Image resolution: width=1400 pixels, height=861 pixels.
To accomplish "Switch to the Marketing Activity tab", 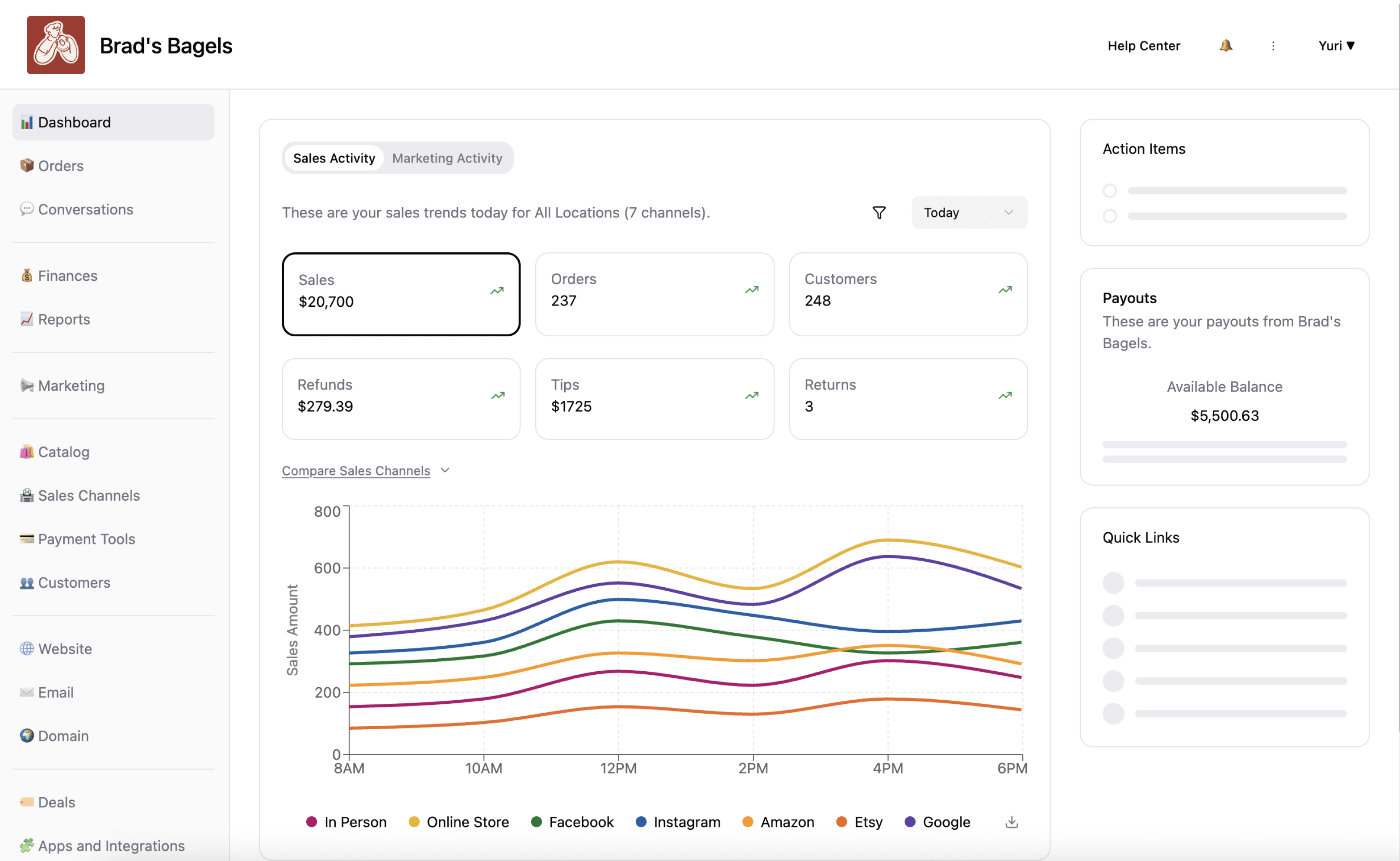I will coord(447,158).
